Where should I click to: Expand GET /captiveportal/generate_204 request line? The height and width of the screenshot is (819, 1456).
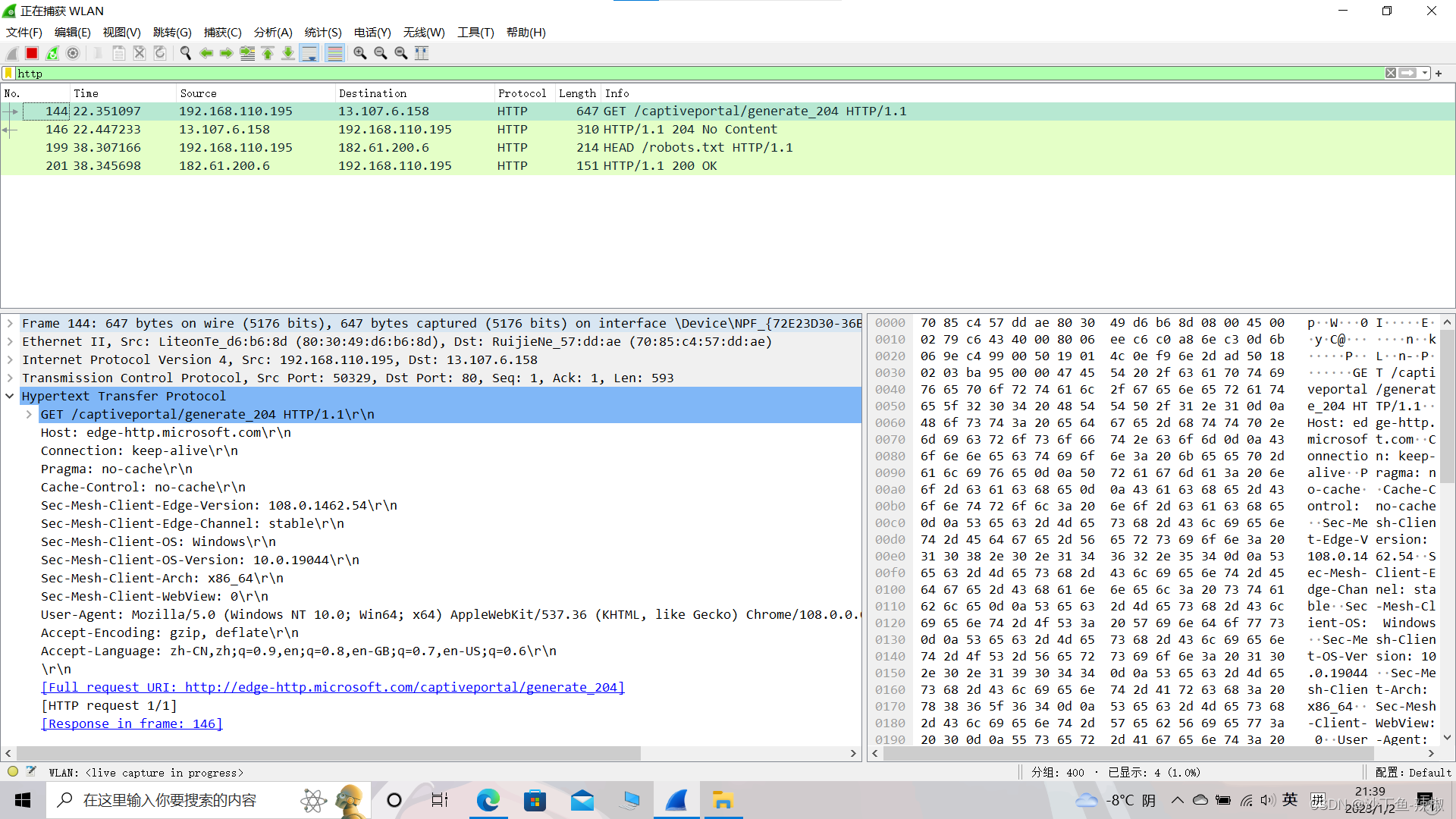coord(29,415)
